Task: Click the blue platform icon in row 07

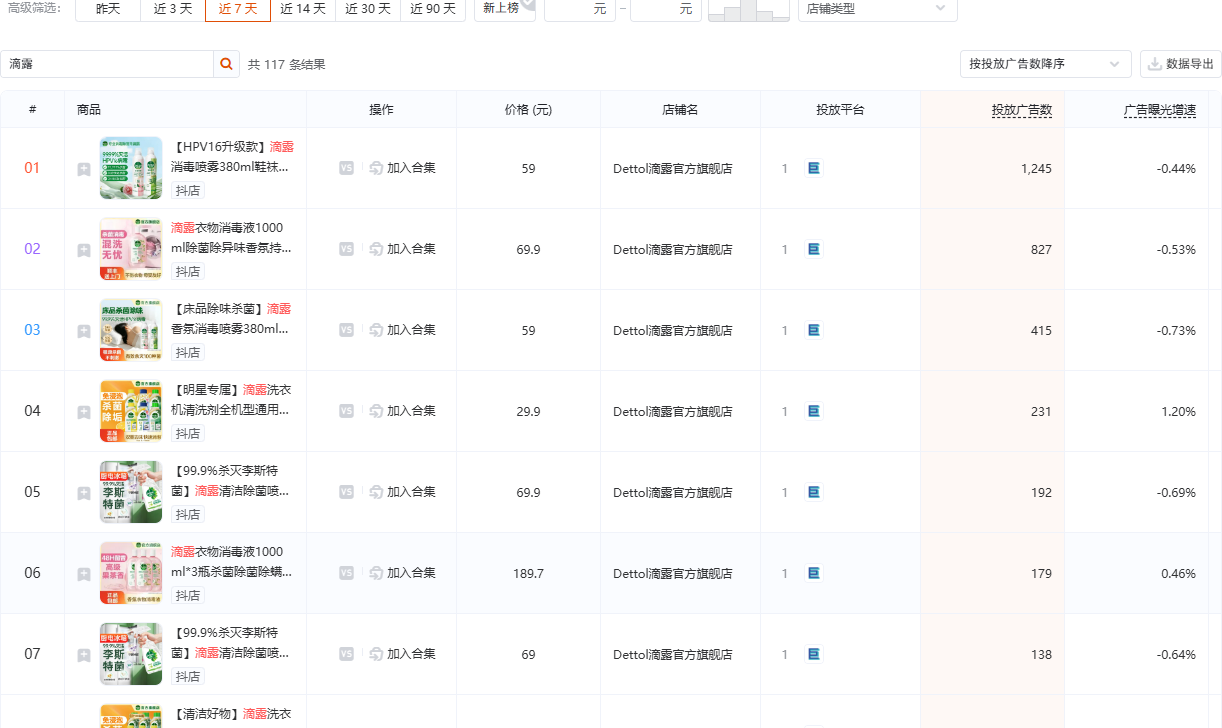Action: (x=814, y=654)
